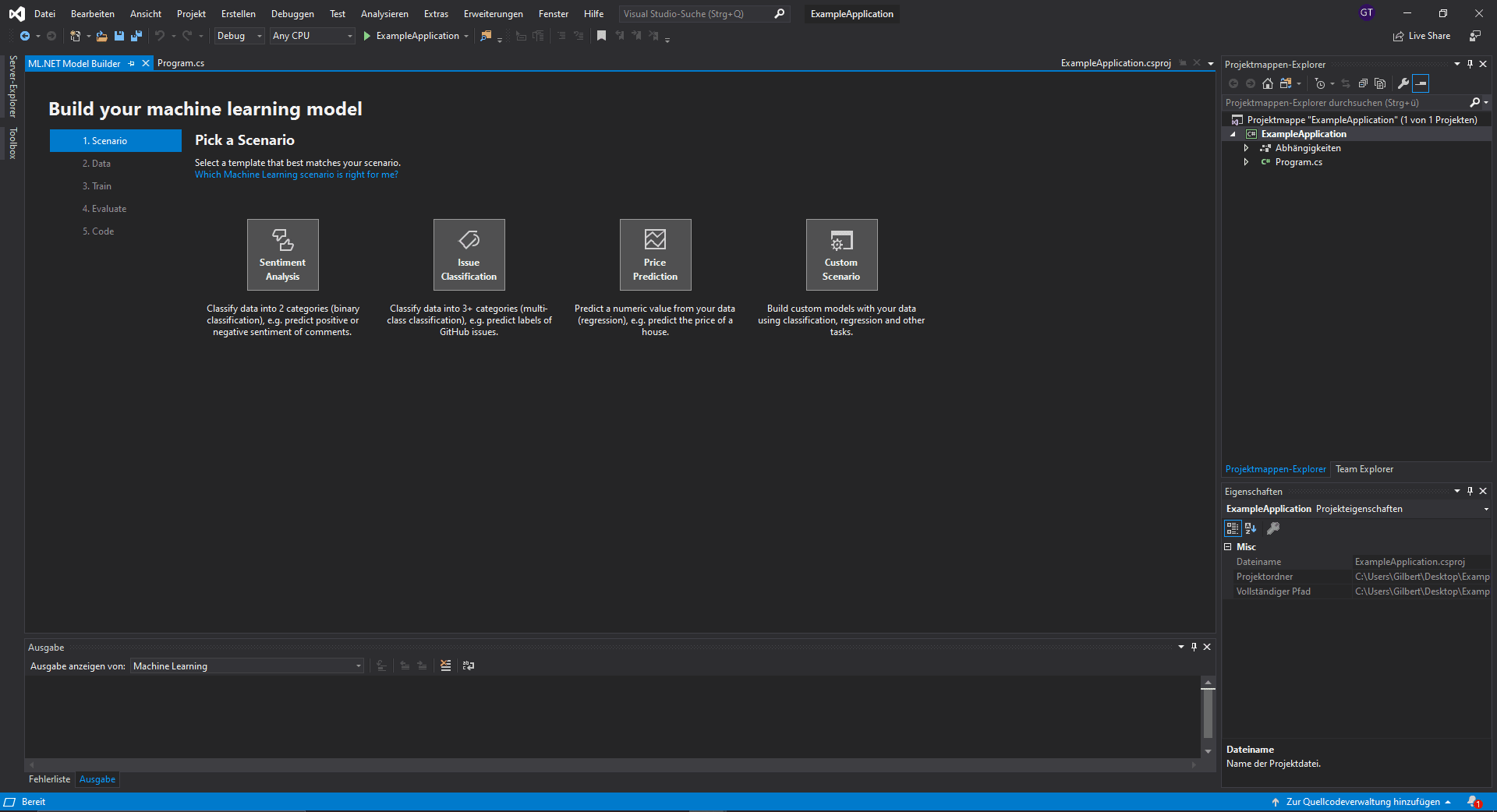Pick the Custom Scenario tile
1497x812 pixels.
[841, 255]
